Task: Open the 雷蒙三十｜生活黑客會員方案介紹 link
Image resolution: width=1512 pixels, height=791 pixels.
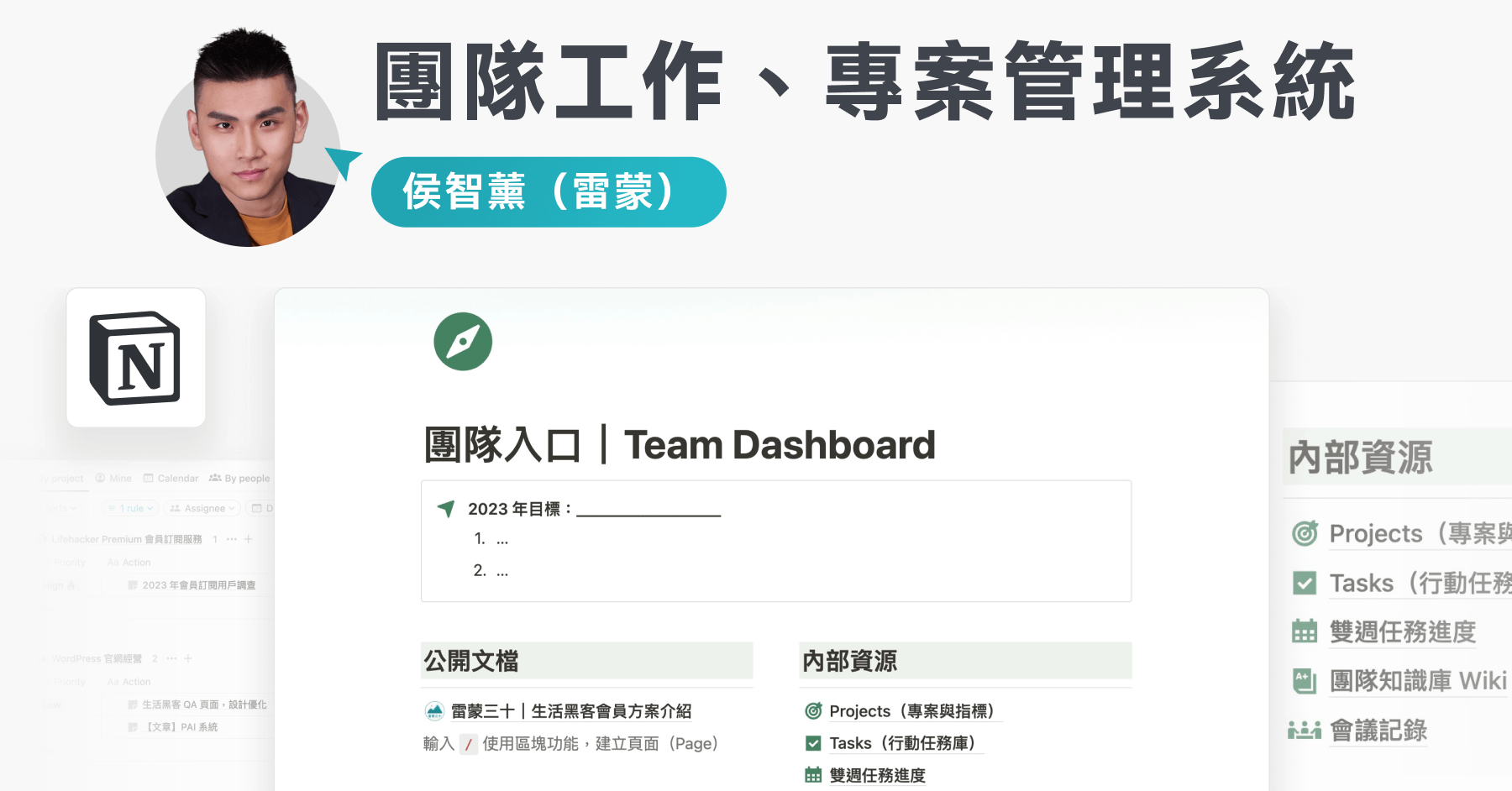Action: click(x=570, y=710)
